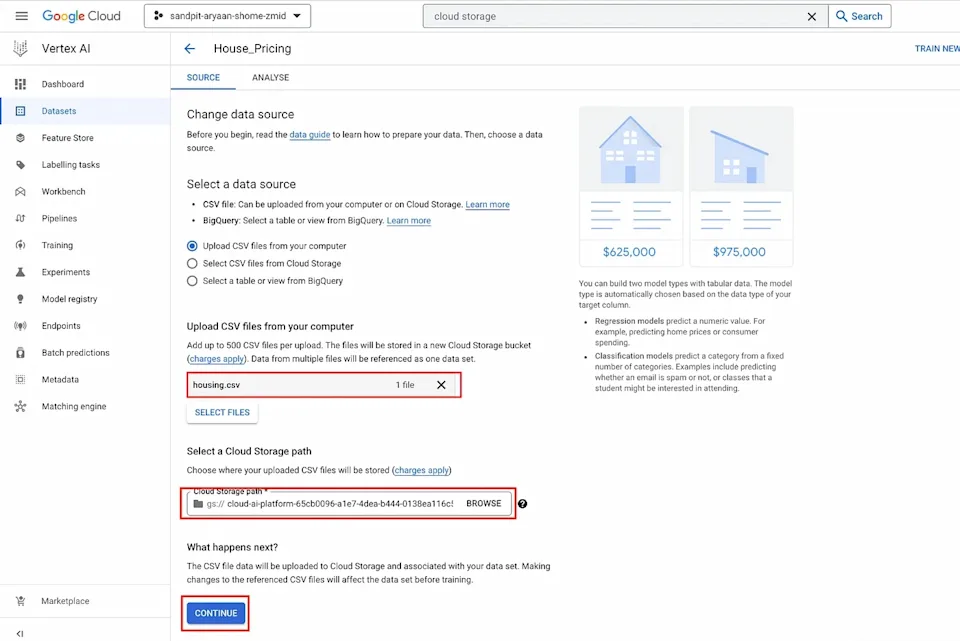Viewport: 960px width, 641px height.
Task: Click the Endpoints sidebar icon
Action: (x=20, y=326)
